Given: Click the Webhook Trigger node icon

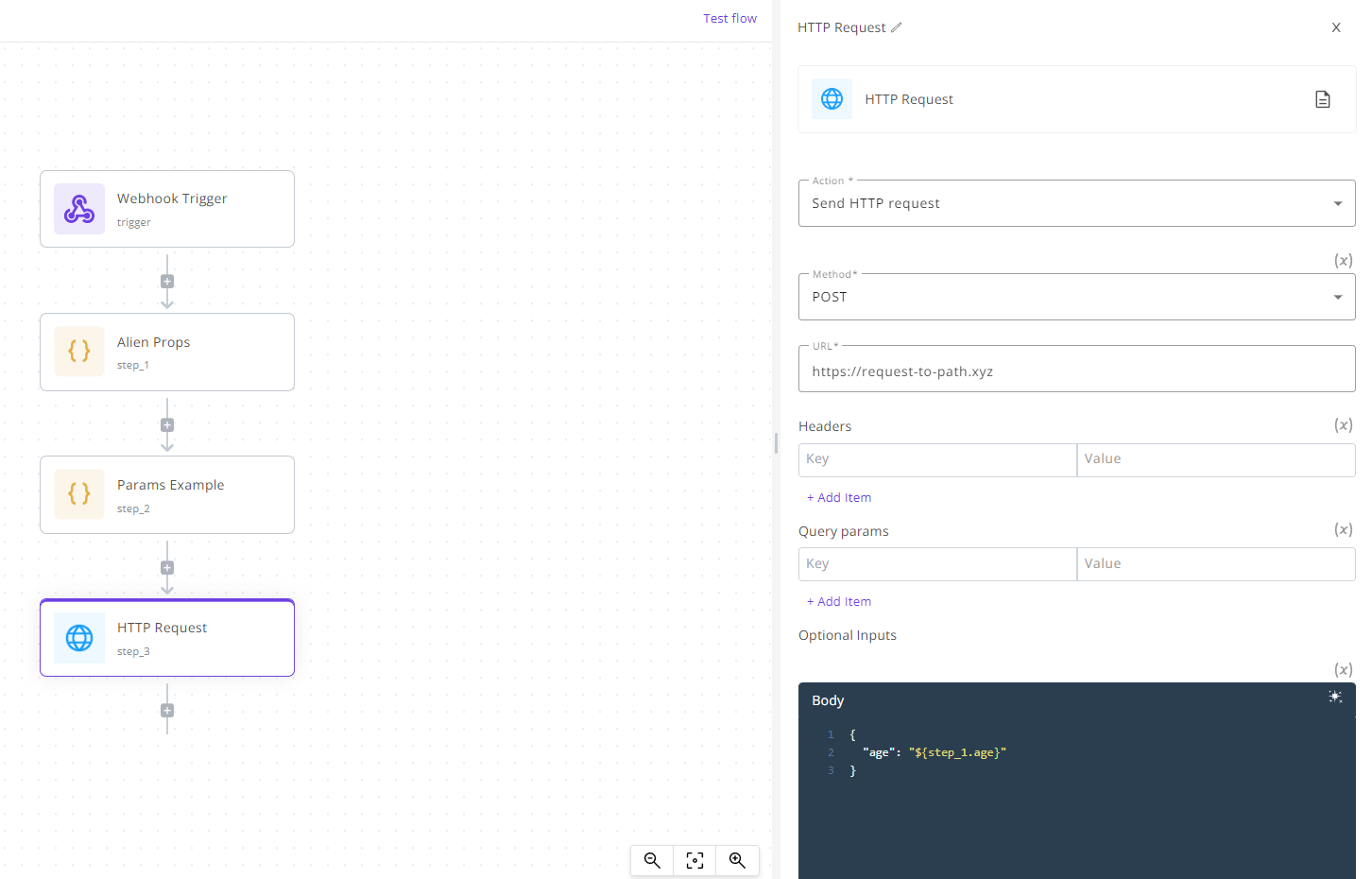Looking at the screenshot, I should (x=79, y=209).
